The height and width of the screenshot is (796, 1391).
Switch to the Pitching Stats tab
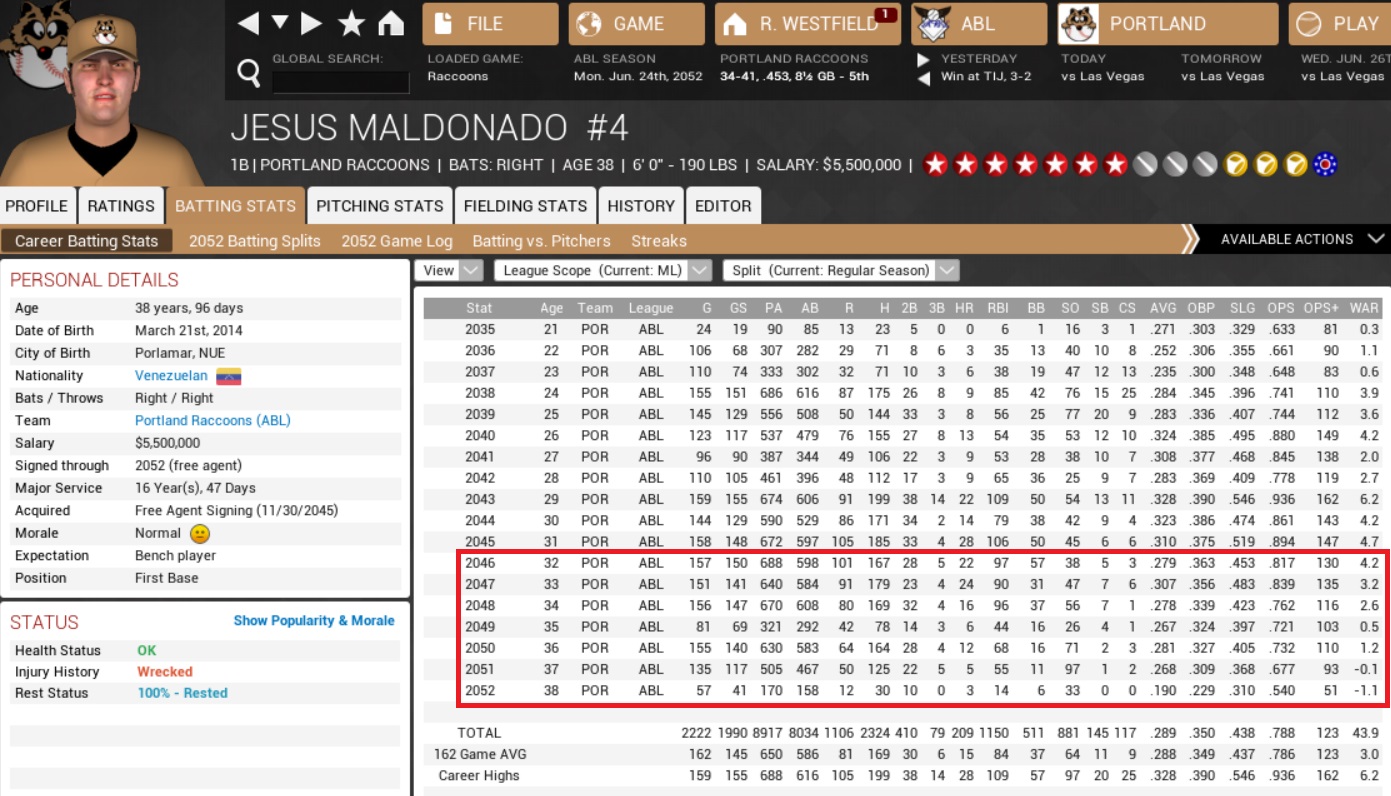tap(379, 206)
